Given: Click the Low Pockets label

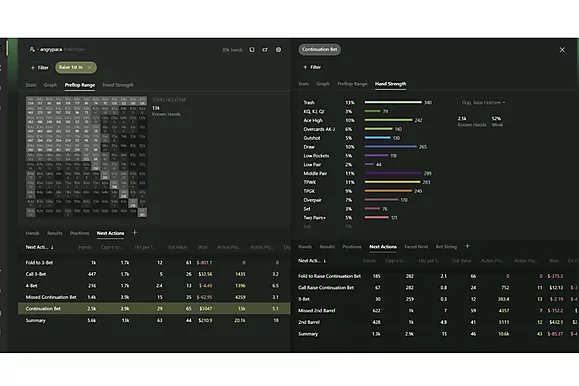Looking at the screenshot, I should point(316,156).
